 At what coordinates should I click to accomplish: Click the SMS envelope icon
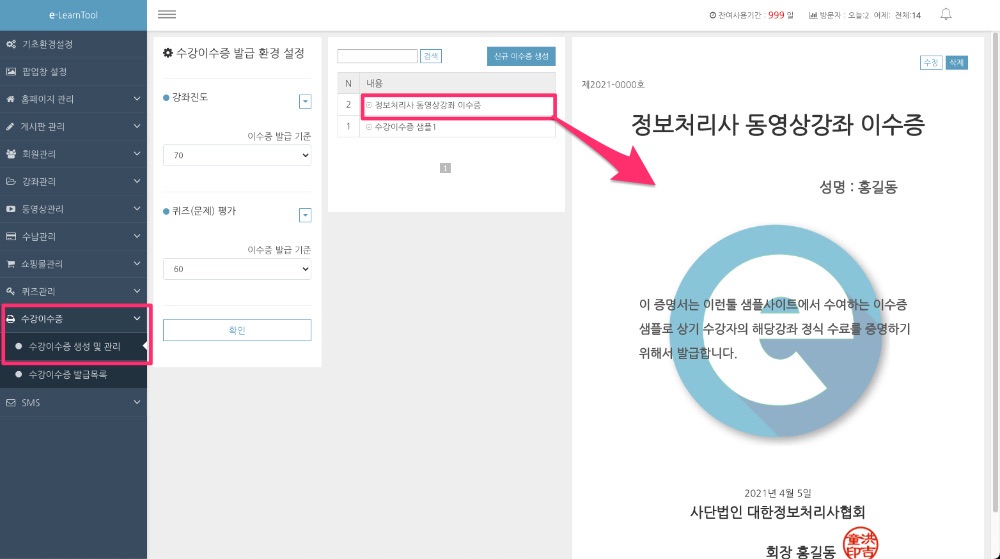[x=11, y=403]
